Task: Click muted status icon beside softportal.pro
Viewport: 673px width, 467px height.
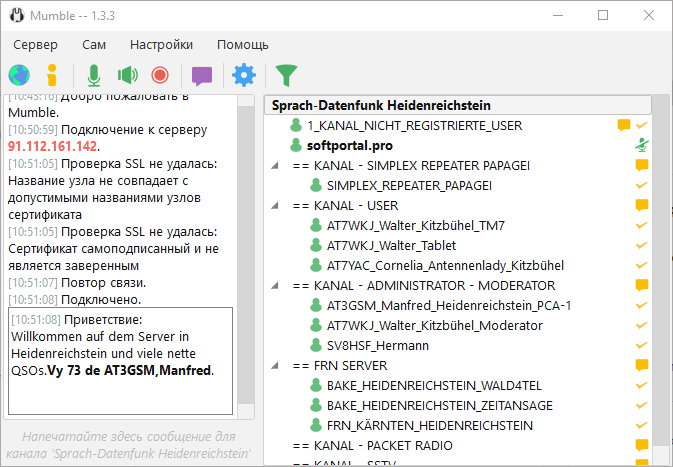Action: coord(642,146)
